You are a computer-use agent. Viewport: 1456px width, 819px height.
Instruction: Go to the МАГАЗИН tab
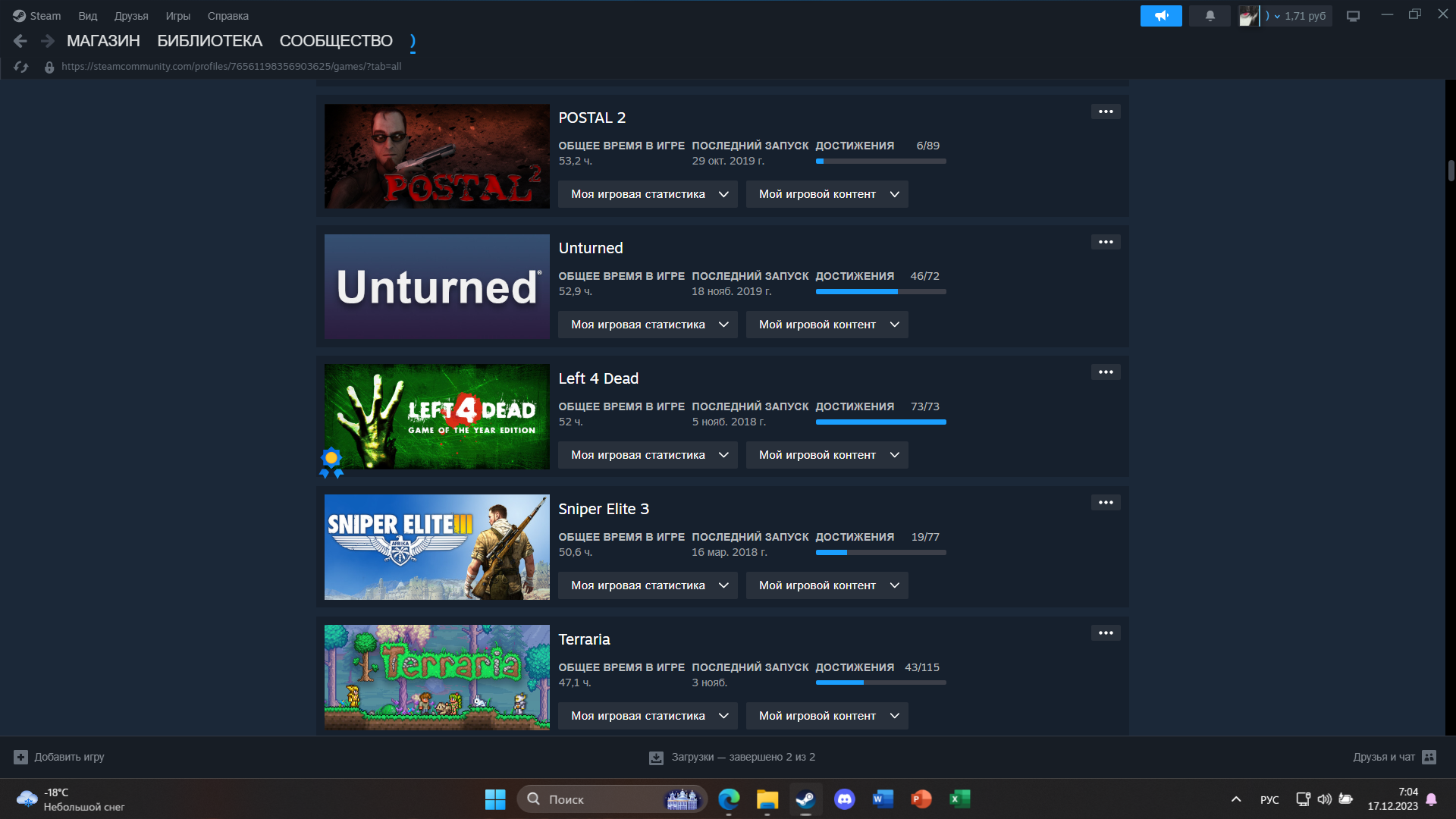coord(103,41)
